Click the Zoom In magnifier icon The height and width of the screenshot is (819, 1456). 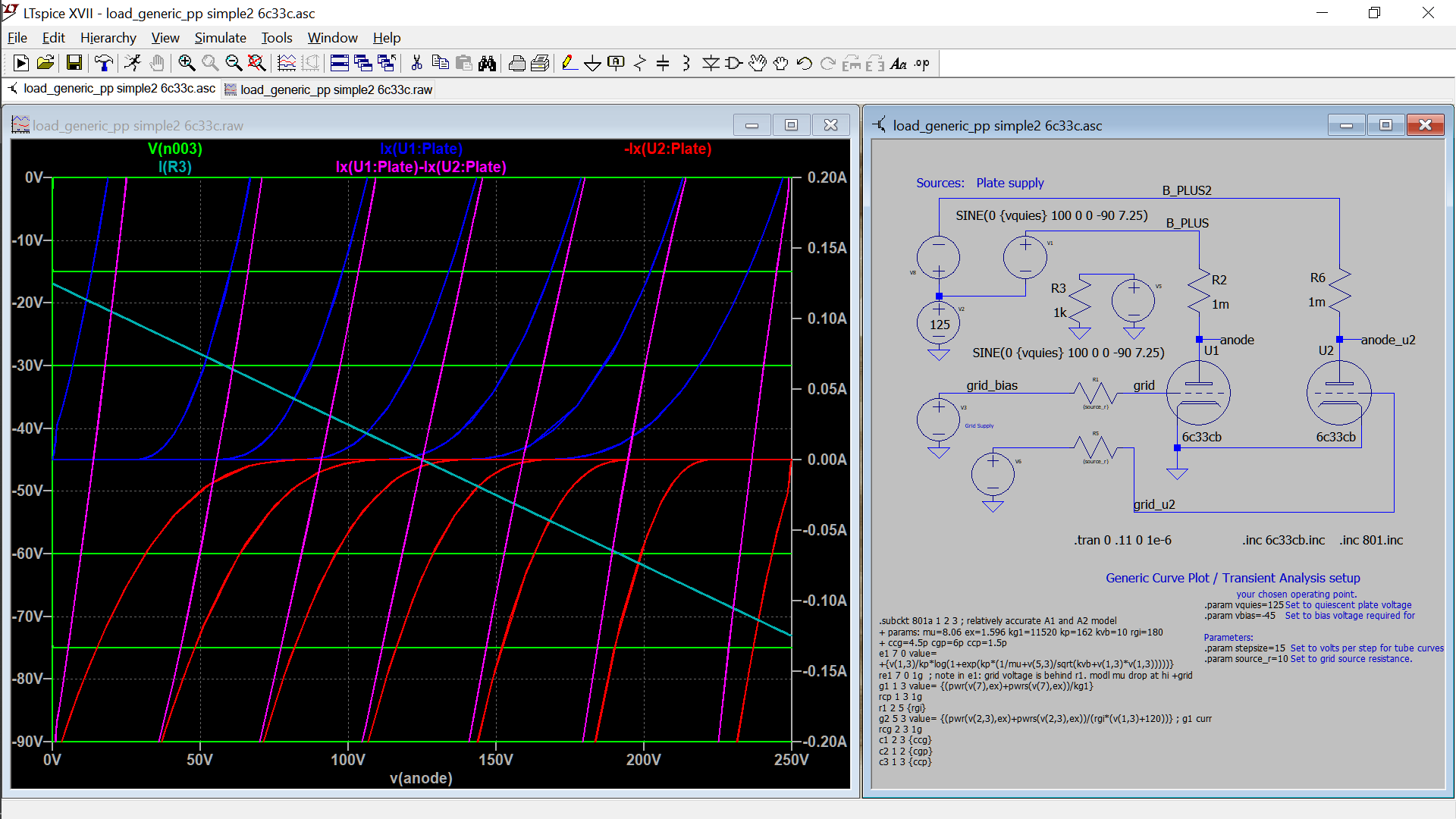(187, 64)
